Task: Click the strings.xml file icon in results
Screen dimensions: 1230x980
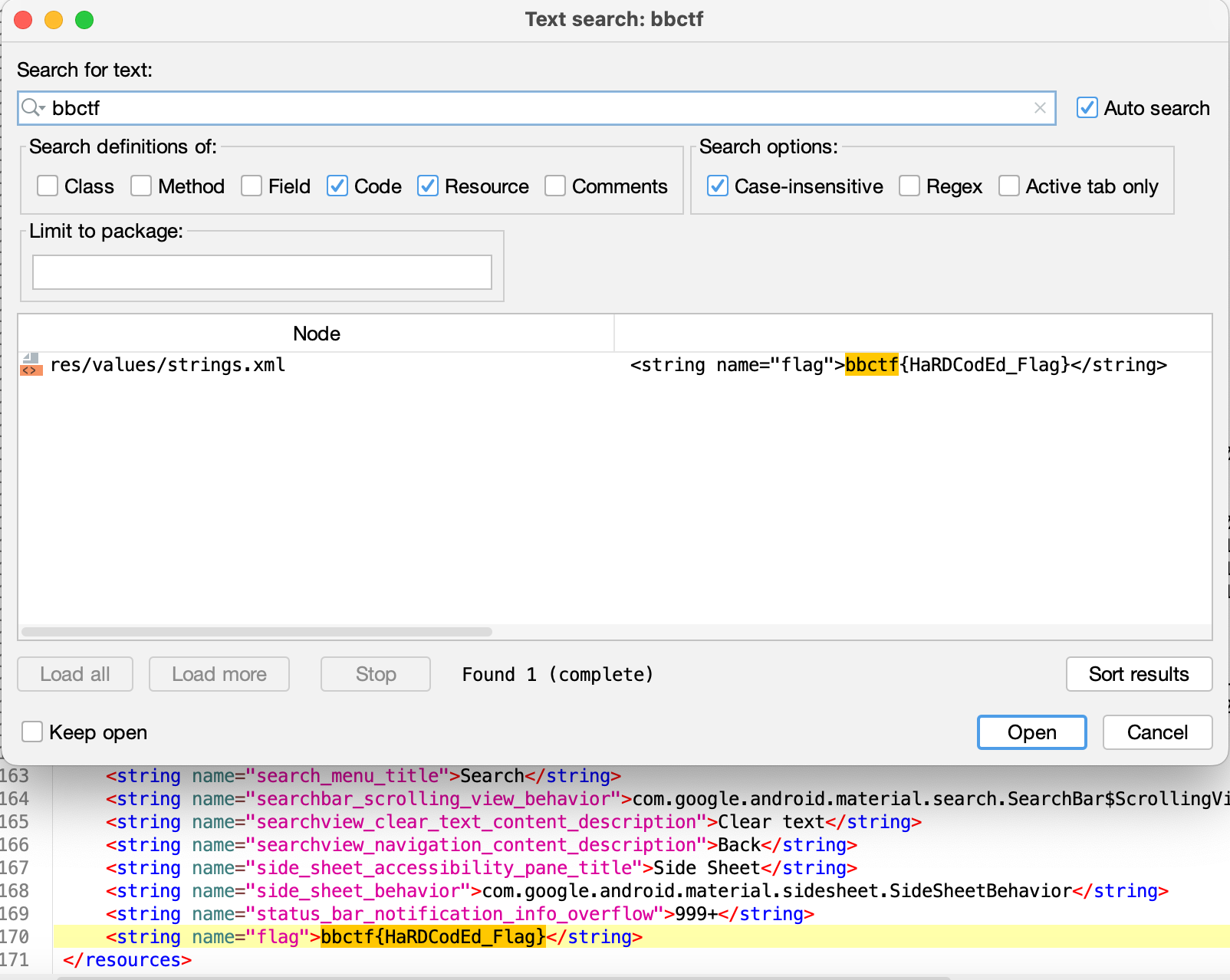Action: [31, 364]
